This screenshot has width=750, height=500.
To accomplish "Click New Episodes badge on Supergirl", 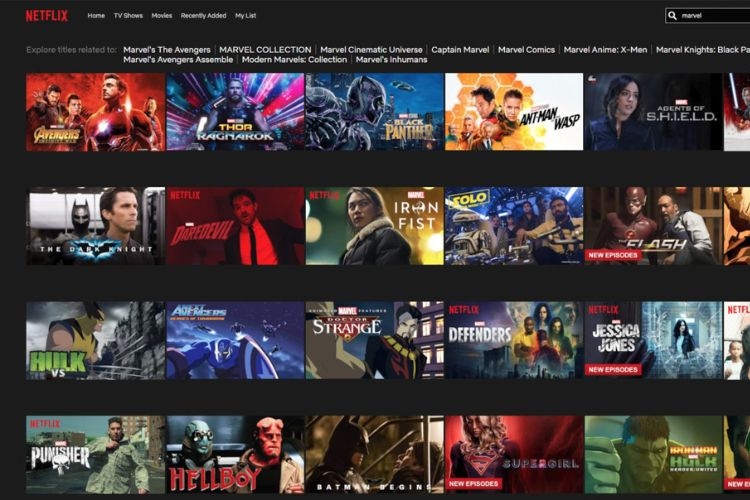I will 474,484.
